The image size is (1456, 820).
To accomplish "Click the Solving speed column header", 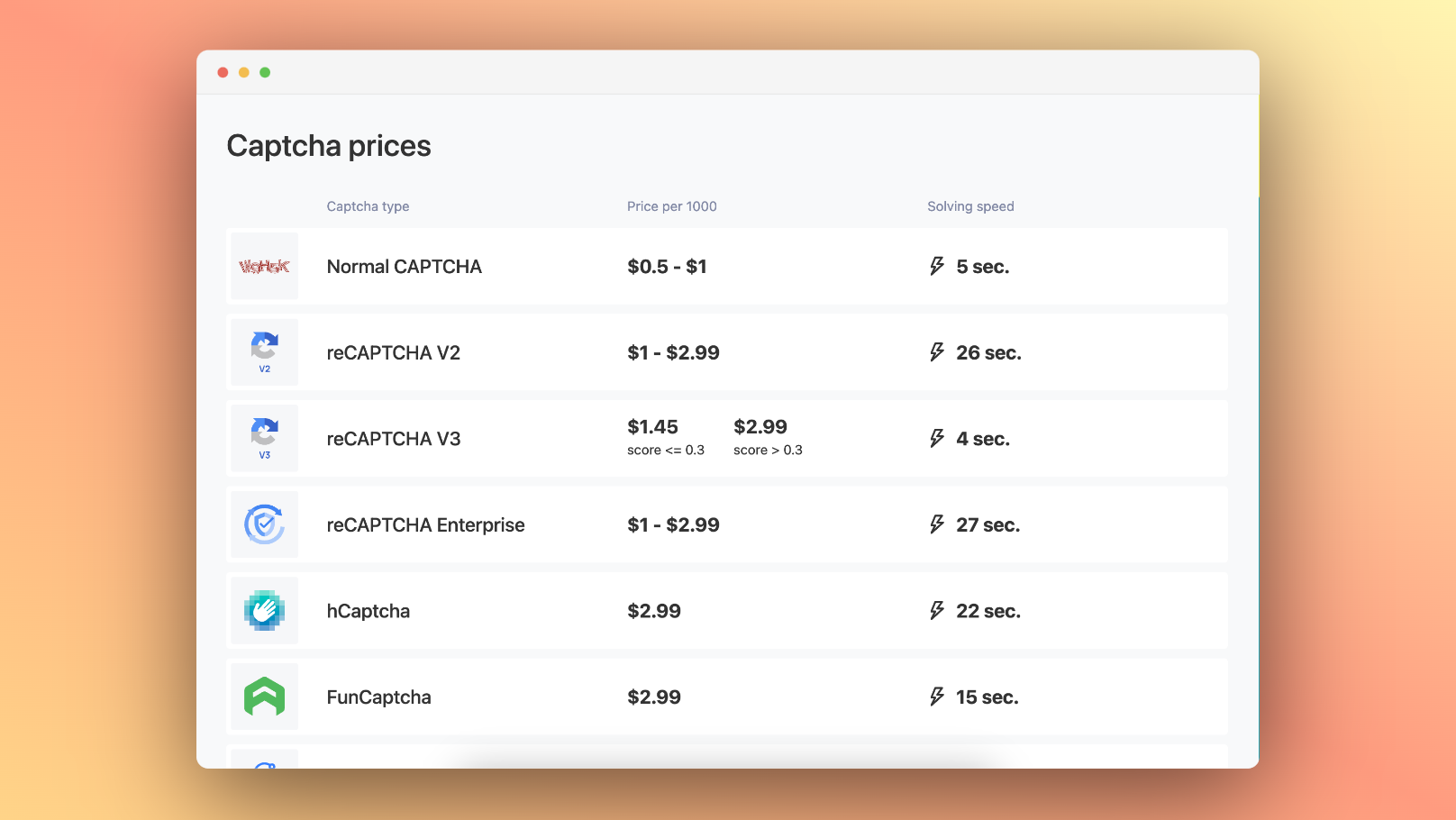I will [x=970, y=206].
